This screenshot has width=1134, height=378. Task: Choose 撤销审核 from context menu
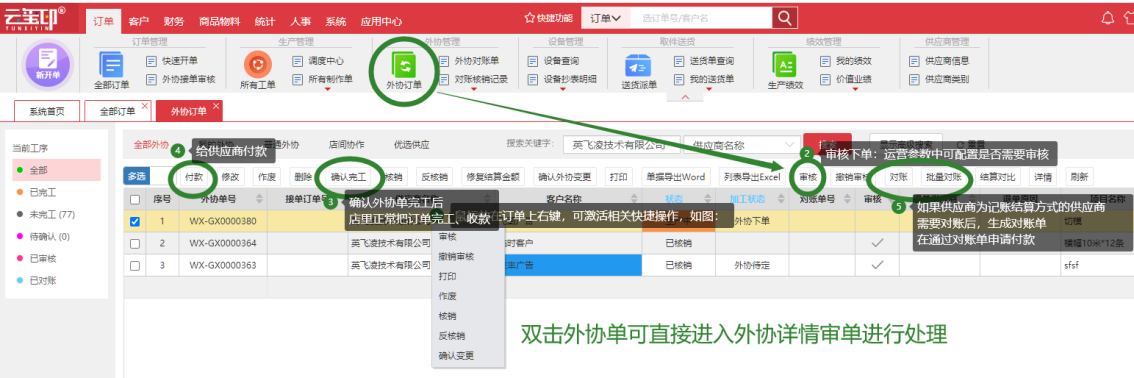click(x=457, y=257)
